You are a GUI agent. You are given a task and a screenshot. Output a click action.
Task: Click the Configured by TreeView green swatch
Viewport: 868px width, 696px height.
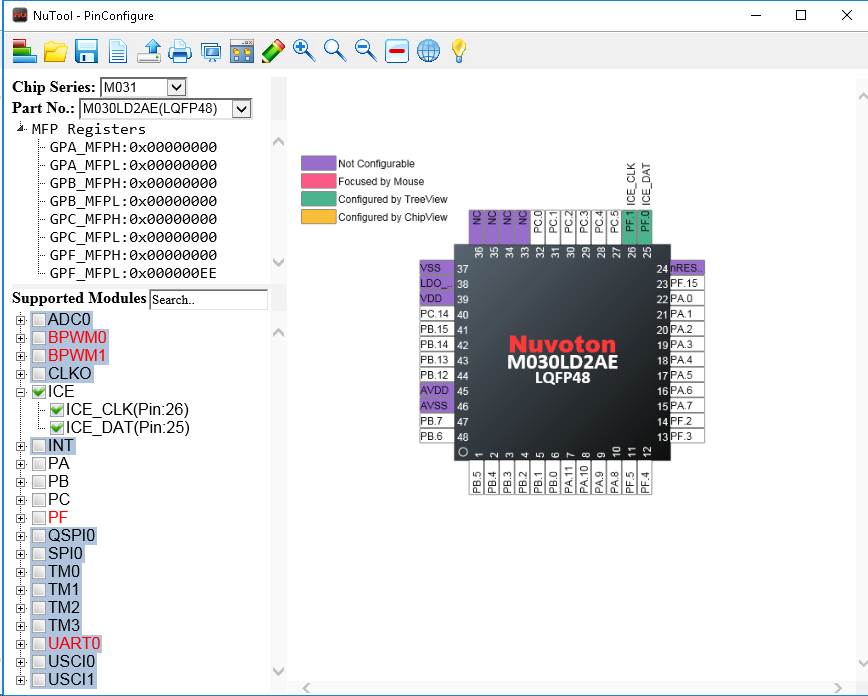coord(318,199)
